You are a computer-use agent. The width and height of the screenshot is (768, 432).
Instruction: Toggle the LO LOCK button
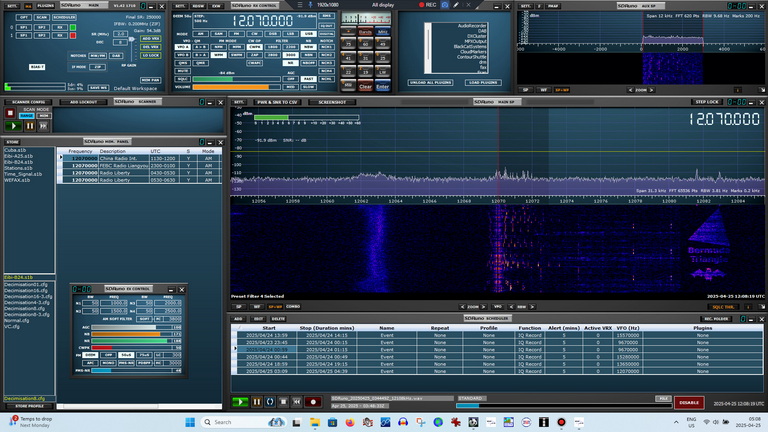[x=150, y=57]
